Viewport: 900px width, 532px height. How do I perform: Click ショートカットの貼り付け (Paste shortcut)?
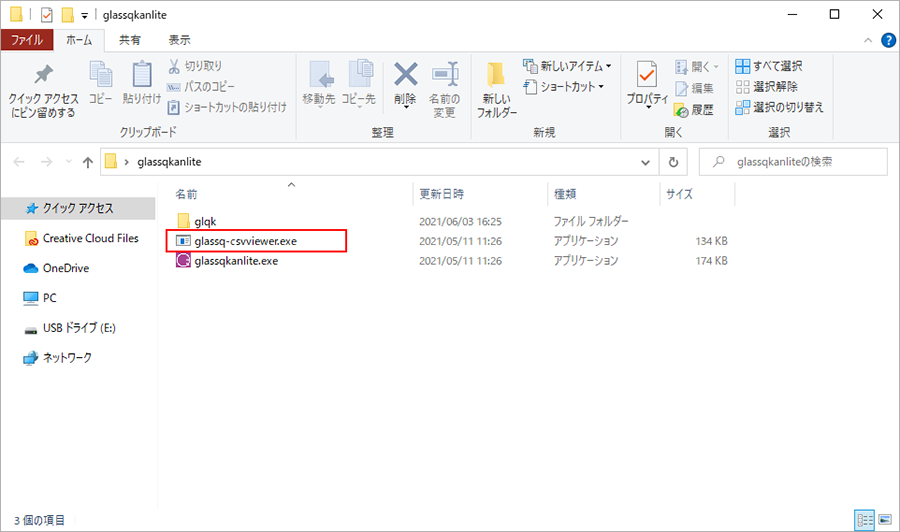227,107
